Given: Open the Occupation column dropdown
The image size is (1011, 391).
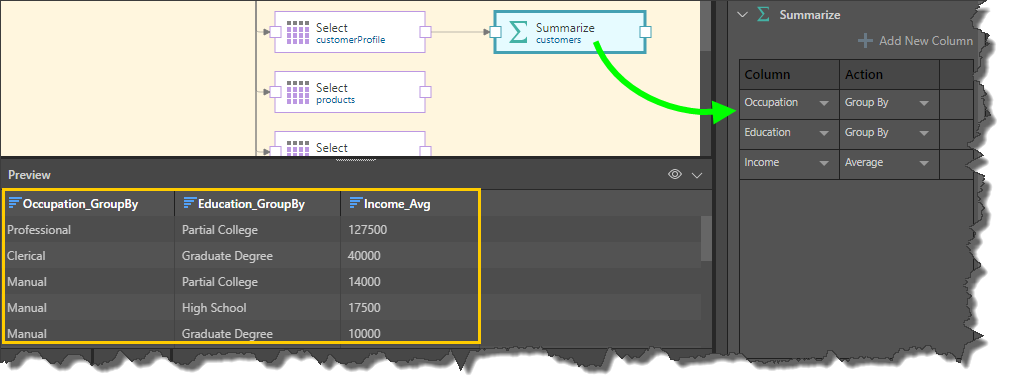Looking at the screenshot, I should (824, 104).
